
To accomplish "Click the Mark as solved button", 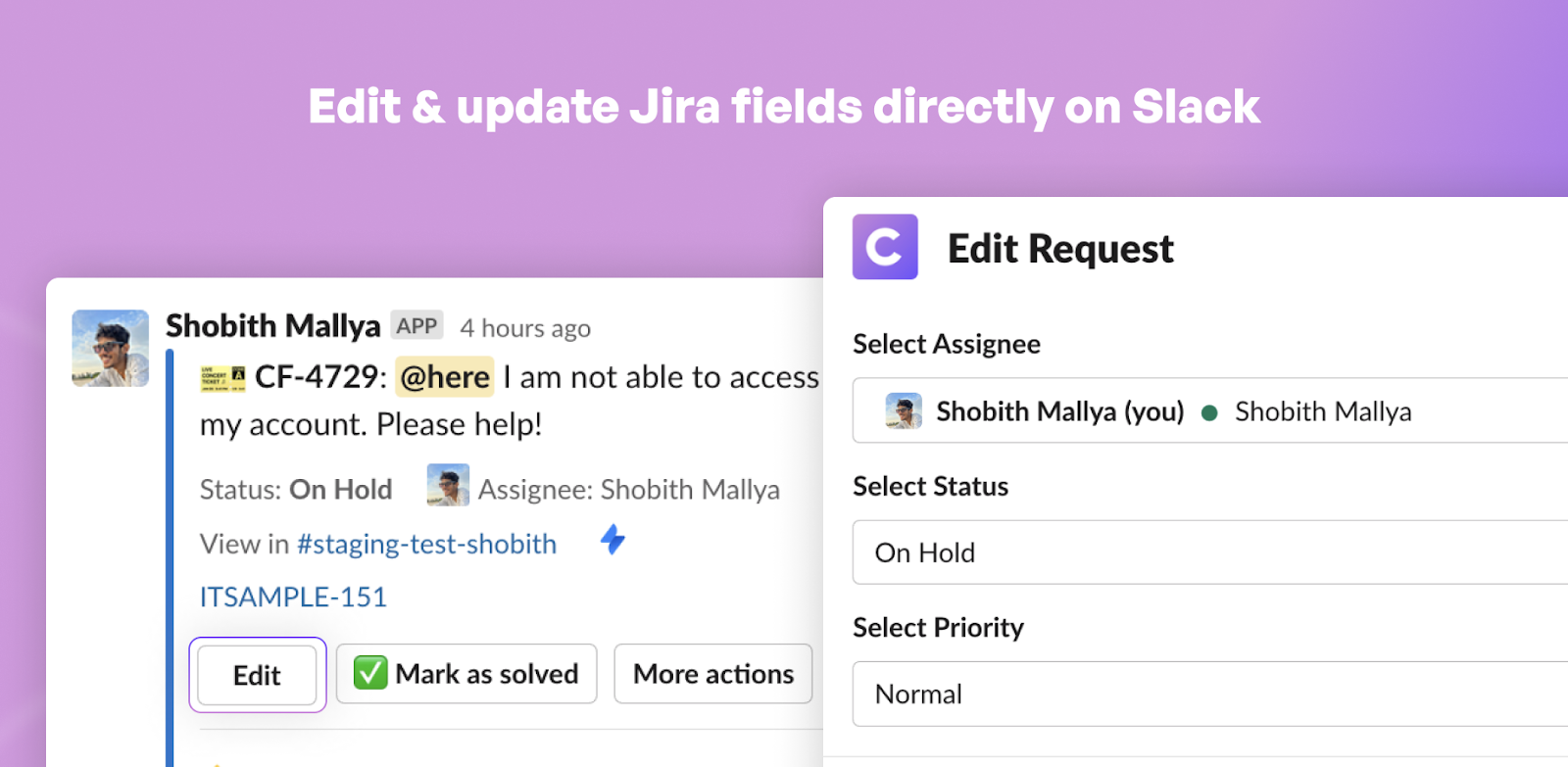I will tap(466, 674).
